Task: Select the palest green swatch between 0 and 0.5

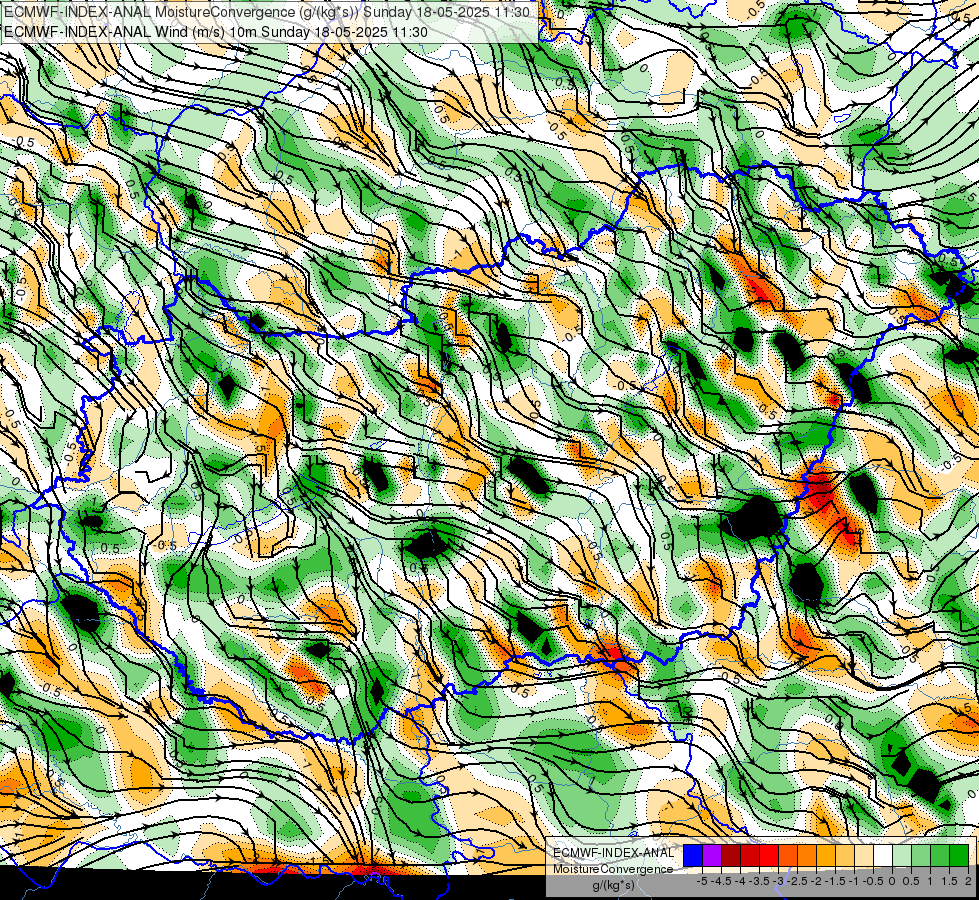Action: coord(902,856)
